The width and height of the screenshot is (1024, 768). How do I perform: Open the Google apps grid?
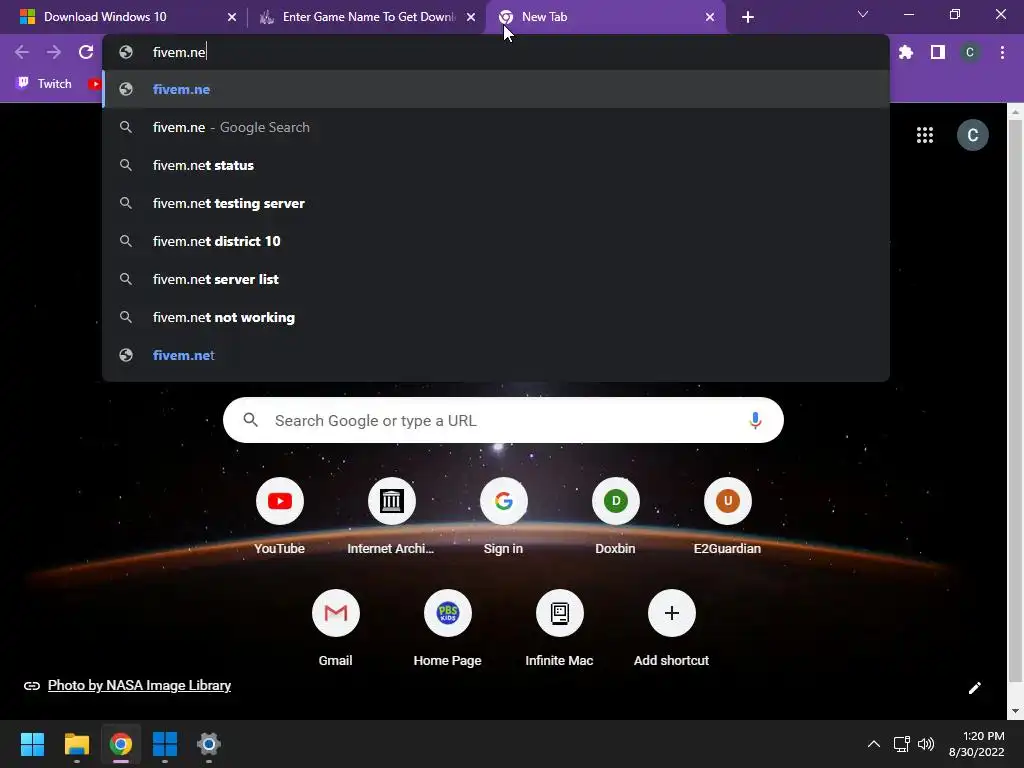coord(925,135)
